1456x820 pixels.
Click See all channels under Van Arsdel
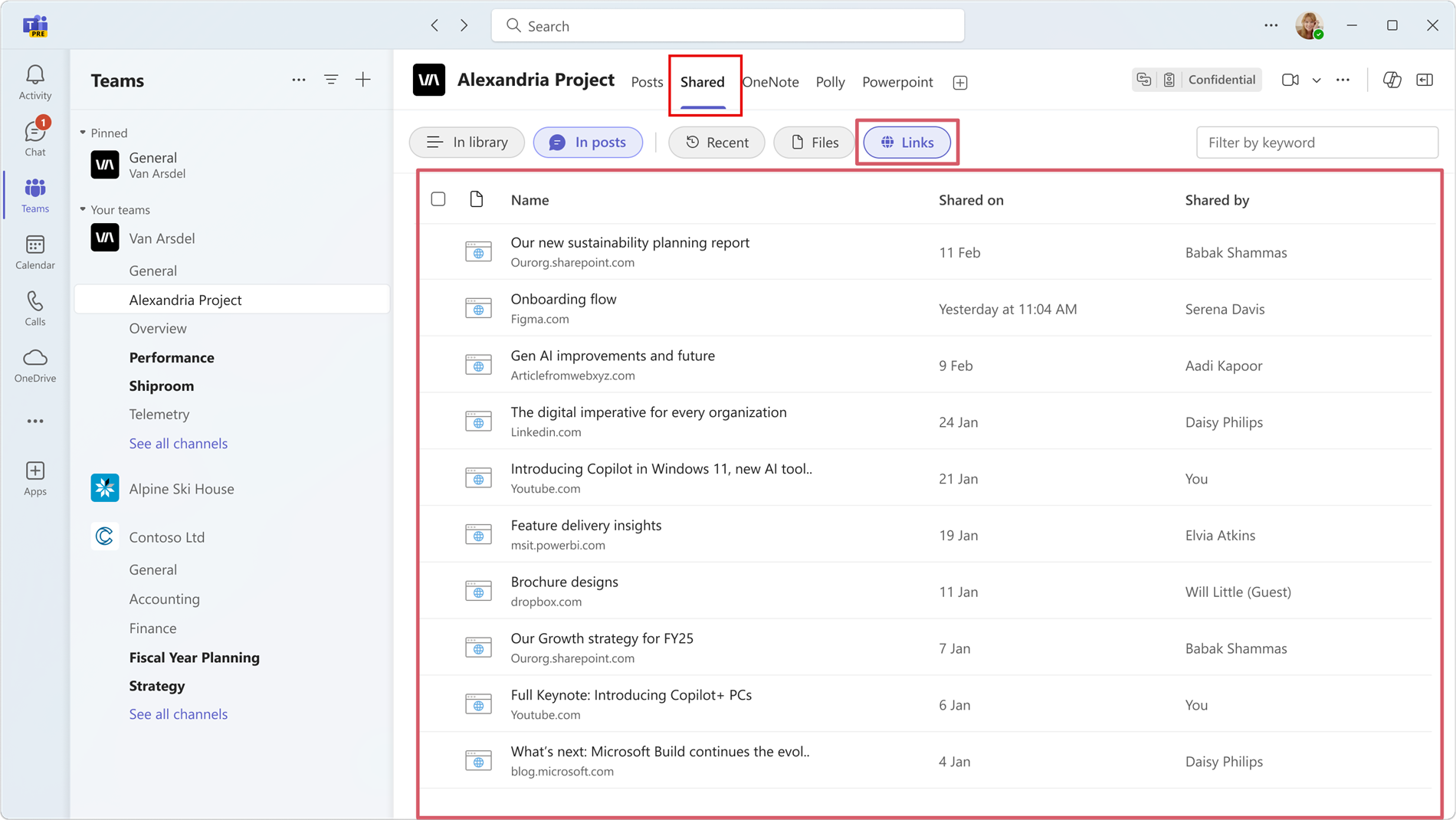coord(179,443)
